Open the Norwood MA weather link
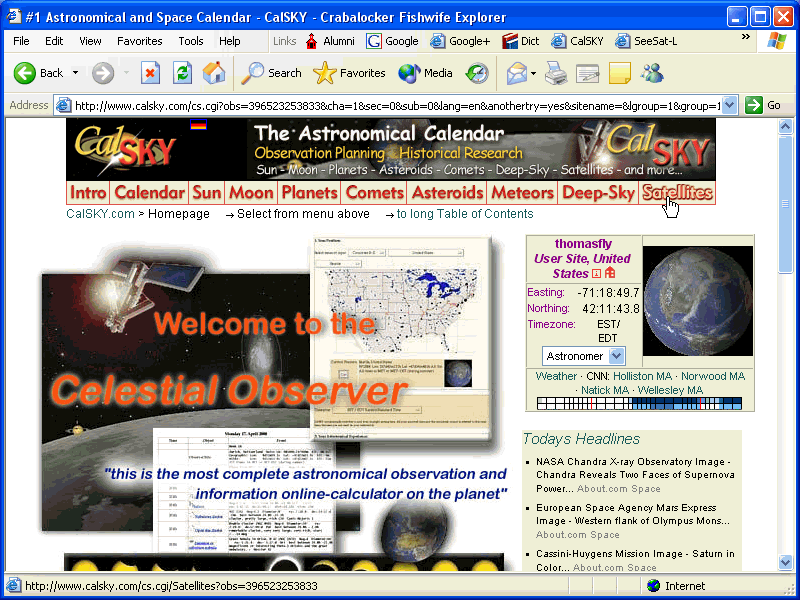The height and width of the screenshot is (600, 800). point(713,377)
